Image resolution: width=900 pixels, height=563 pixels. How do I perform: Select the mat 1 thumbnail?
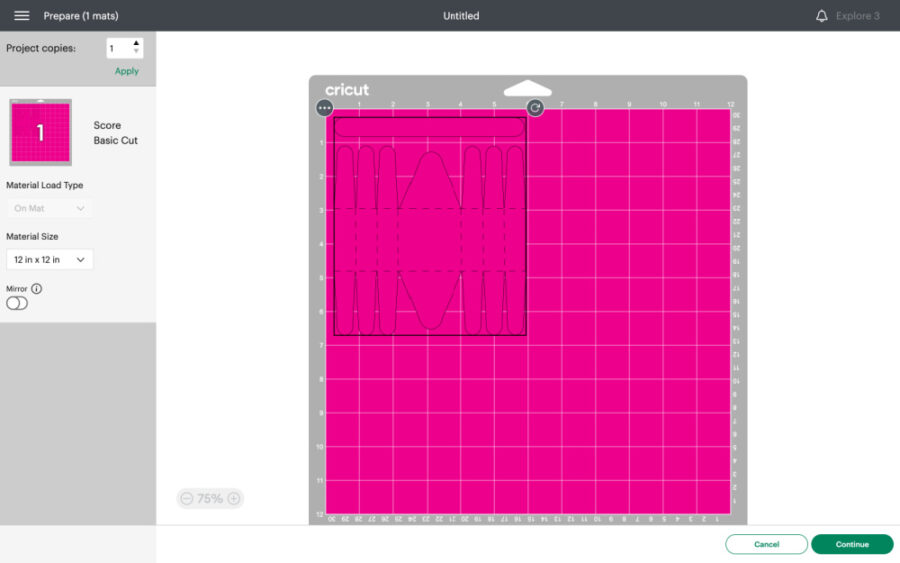(41, 132)
